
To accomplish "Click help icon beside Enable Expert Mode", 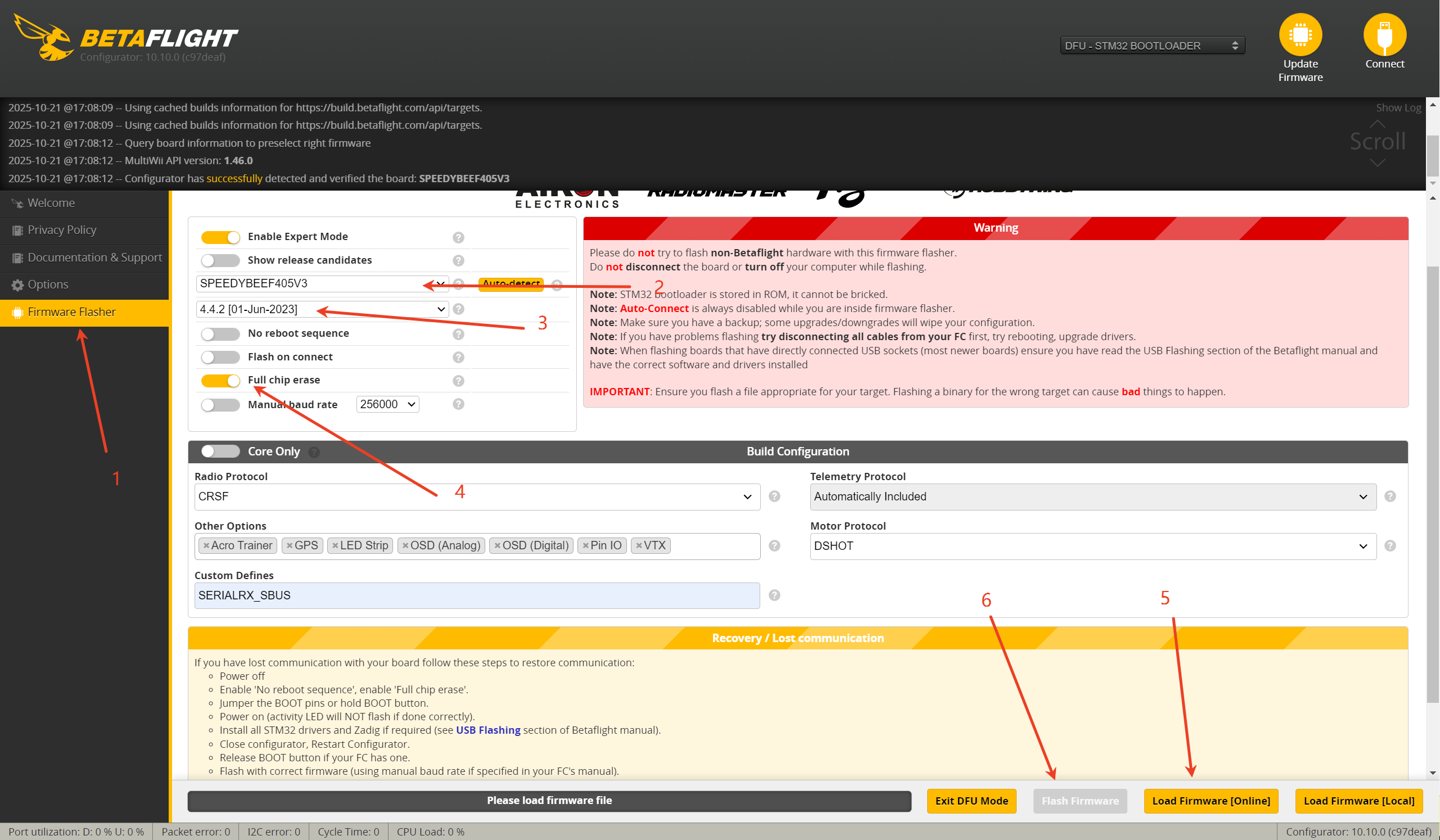I will tap(458, 237).
